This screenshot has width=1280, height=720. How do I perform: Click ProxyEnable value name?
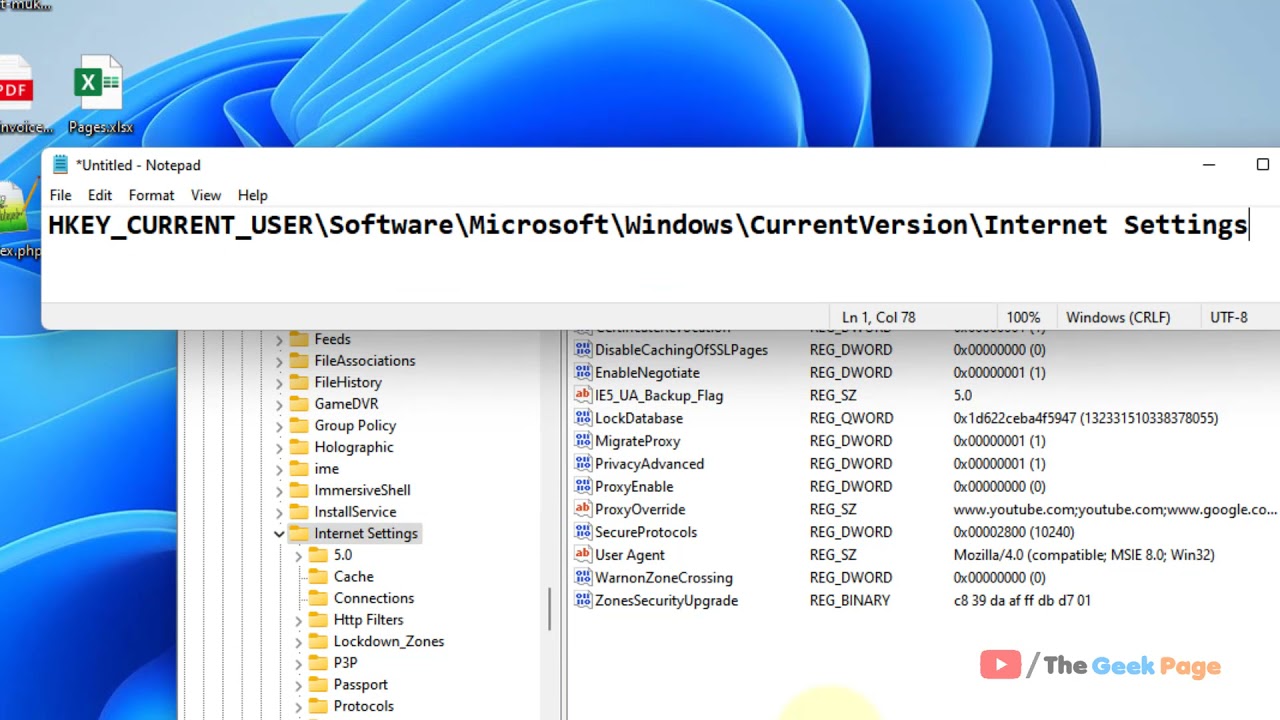(634, 486)
